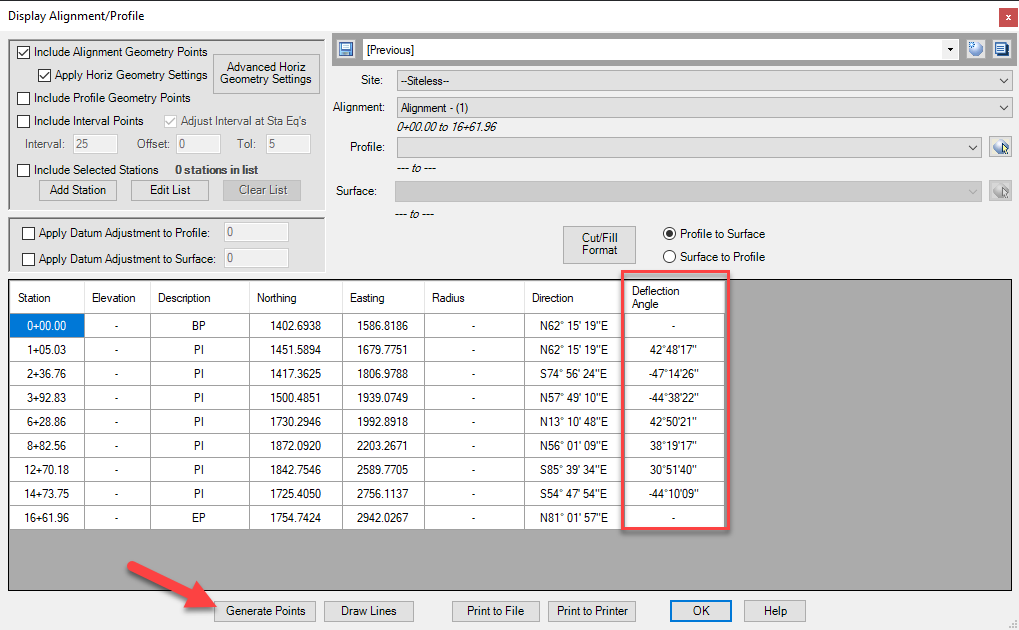Expand the Alignment dropdown list
Viewport: 1019px width, 630px height.
tap(1005, 107)
